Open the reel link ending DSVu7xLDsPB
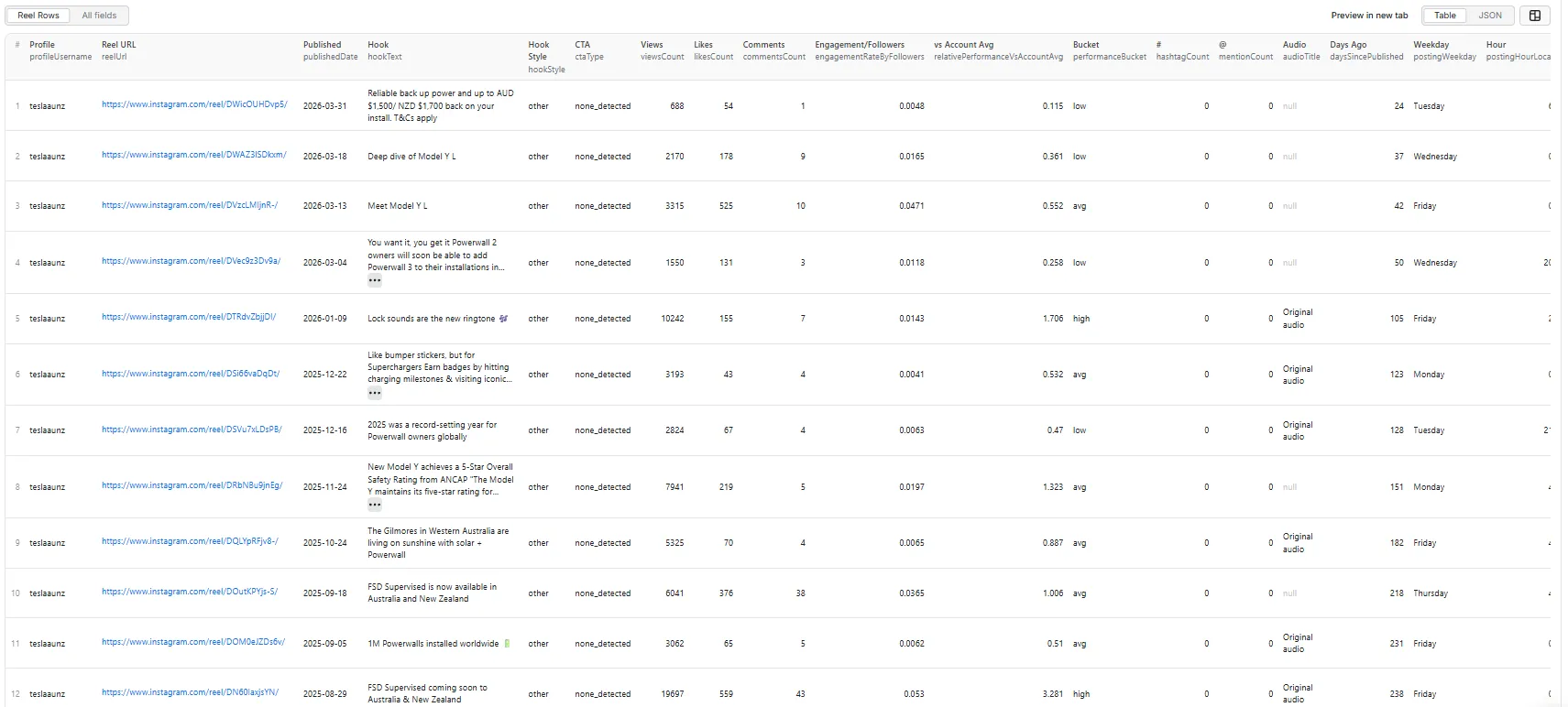1568x707 pixels. [x=192, y=430]
